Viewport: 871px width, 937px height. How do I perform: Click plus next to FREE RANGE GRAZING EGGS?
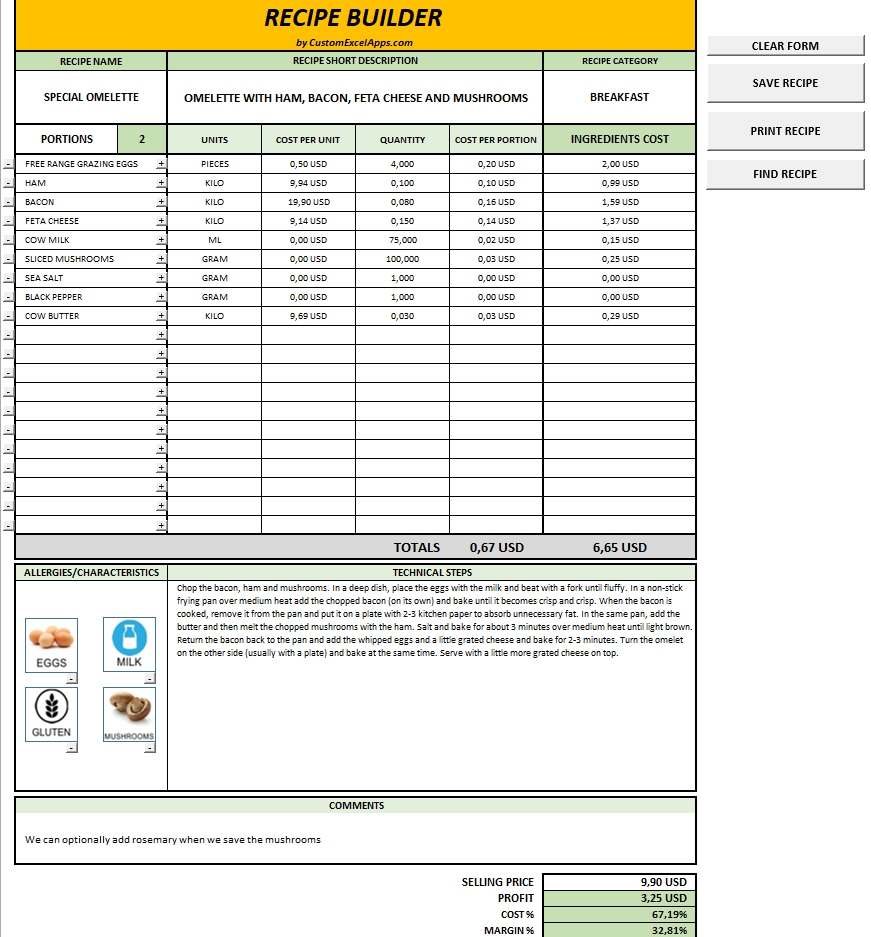pos(160,164)
